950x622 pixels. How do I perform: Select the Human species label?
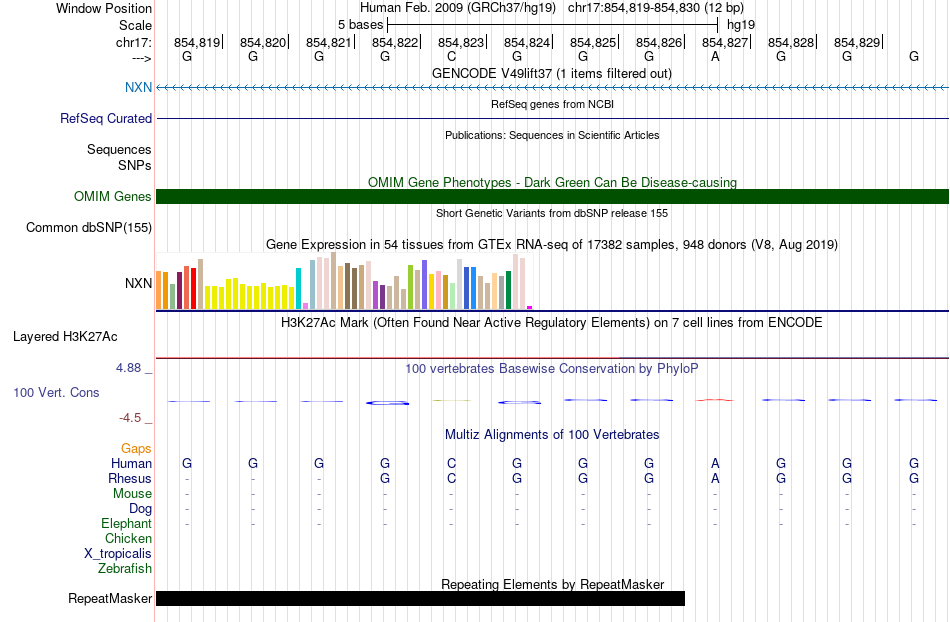(x=131, y=463)
